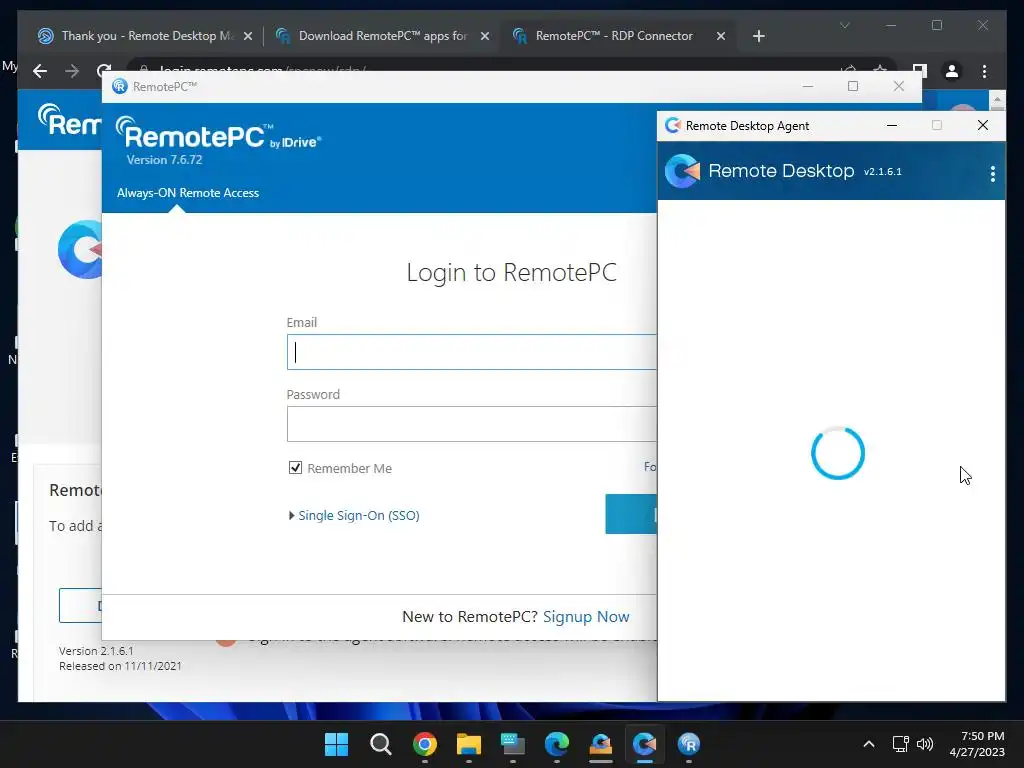Toggle the Remember Me checkbox

point(295,468)
